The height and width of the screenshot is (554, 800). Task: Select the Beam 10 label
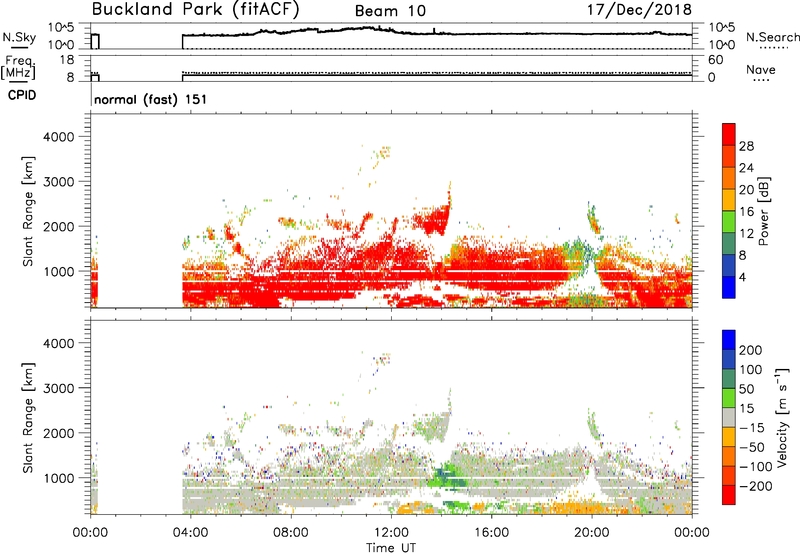click(x=390, y=11)
